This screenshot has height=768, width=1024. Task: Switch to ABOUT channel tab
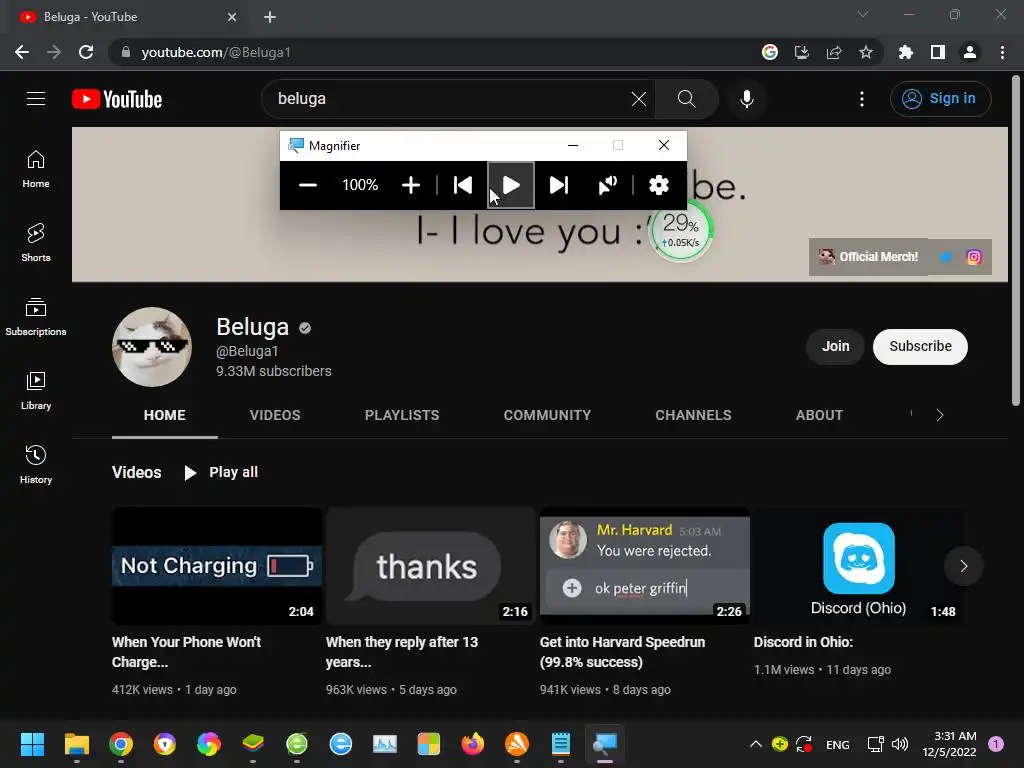[x=819, y=415]
